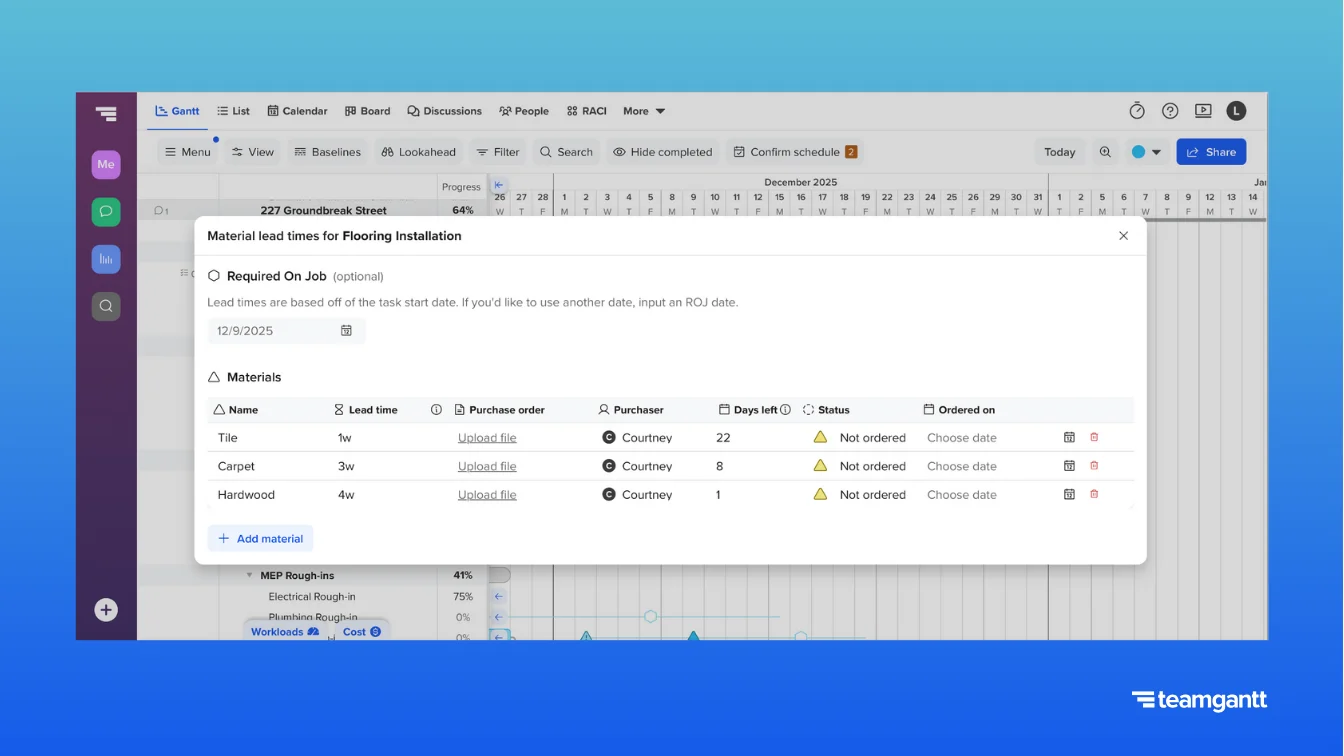Click the help question mark icon
The height and width of the screenshot is (756, 1344).
(1170, 110)
